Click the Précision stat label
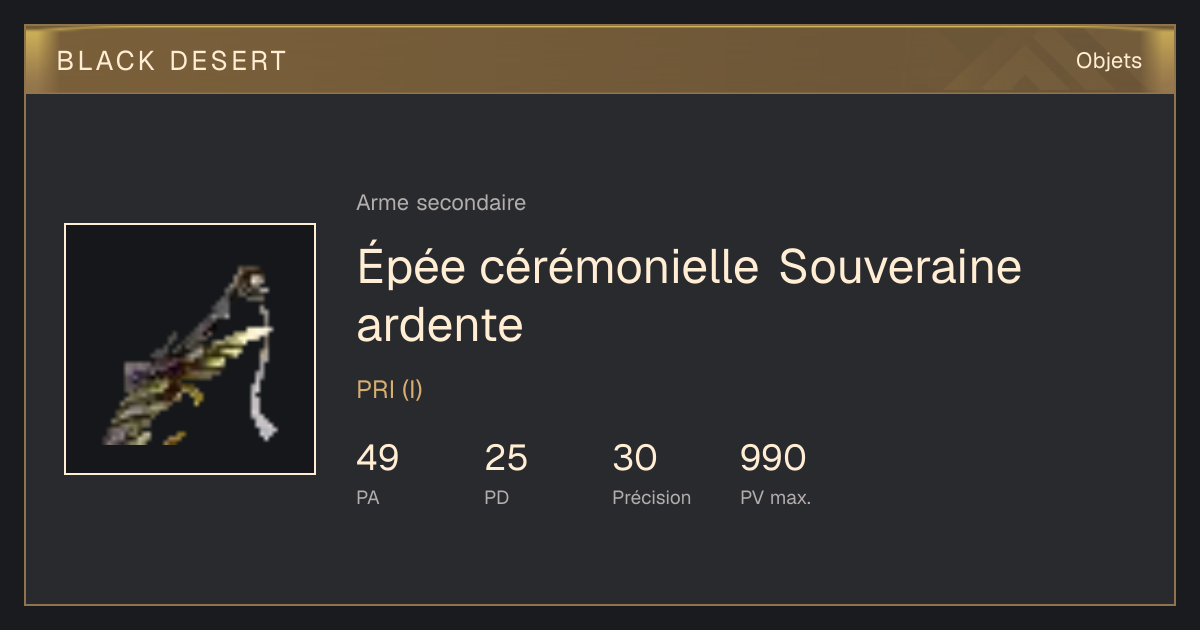This screenshot has width=1200, height=630. click(x=652, y=497)
